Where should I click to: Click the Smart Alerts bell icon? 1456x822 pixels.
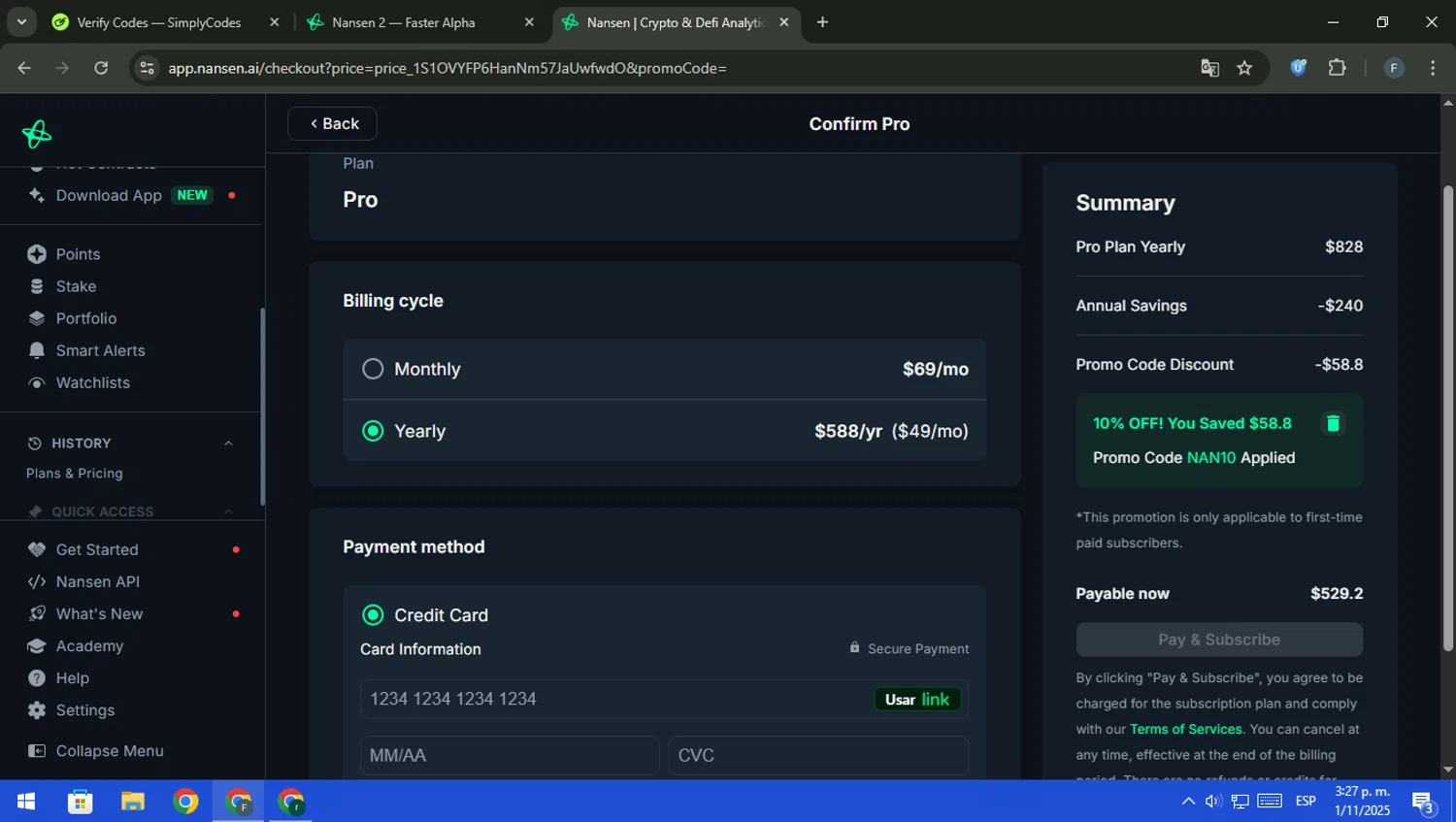click(x=37, y=350)
